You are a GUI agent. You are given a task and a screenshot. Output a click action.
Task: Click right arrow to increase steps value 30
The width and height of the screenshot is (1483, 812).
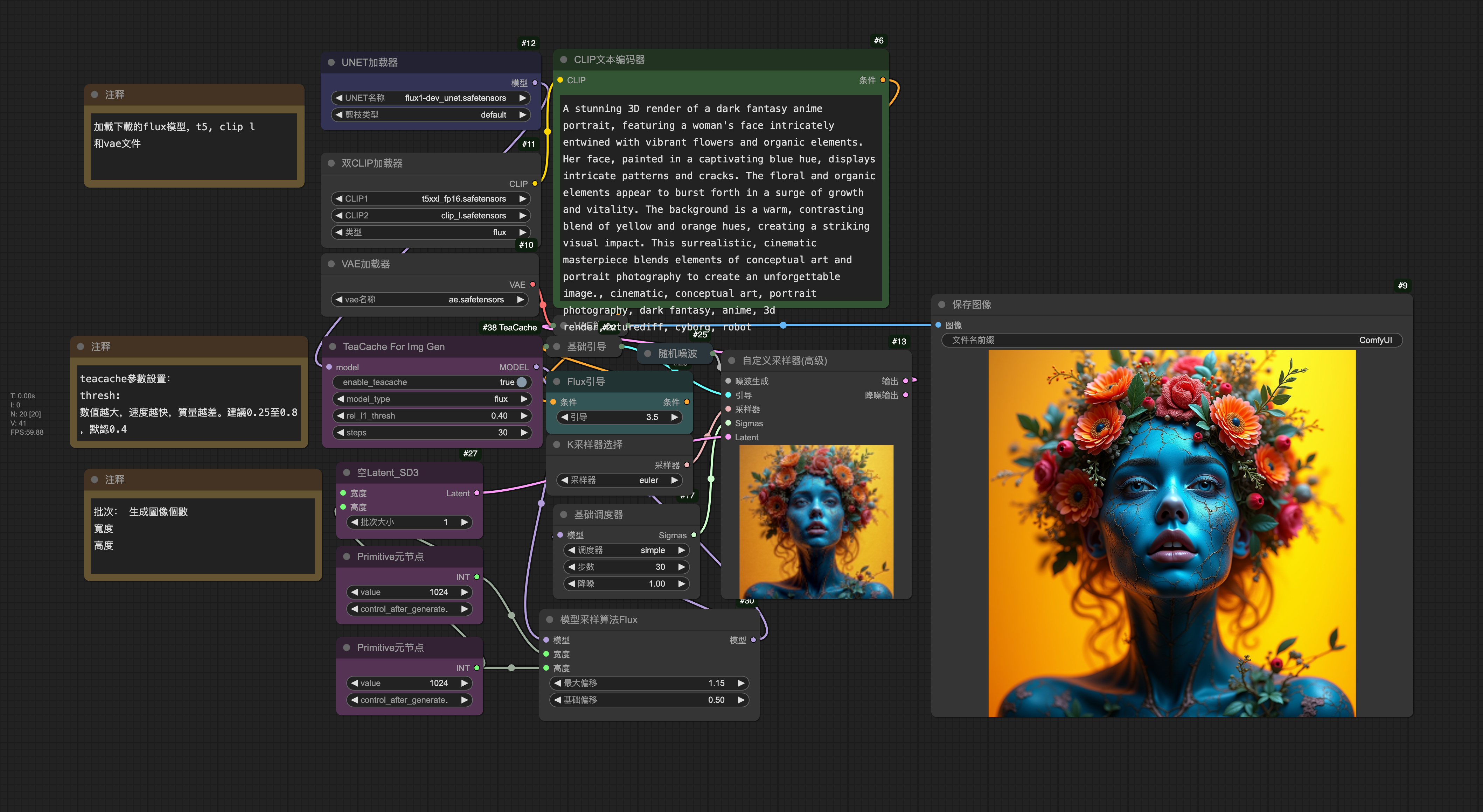(524, 432)
